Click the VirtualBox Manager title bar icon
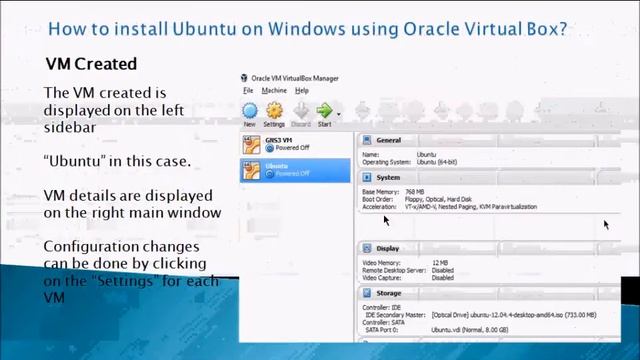 pyautogui.click(x=244, y=78)
